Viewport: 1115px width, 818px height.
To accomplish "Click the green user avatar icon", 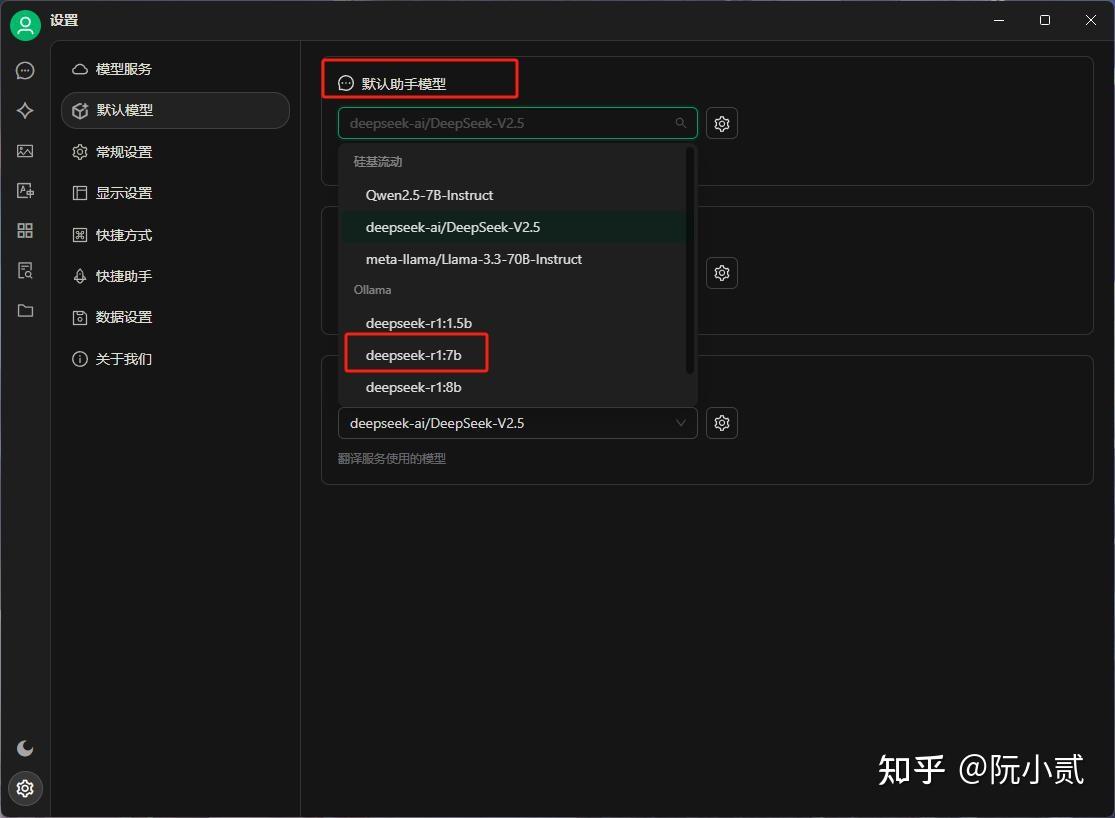I will [25, 26].
